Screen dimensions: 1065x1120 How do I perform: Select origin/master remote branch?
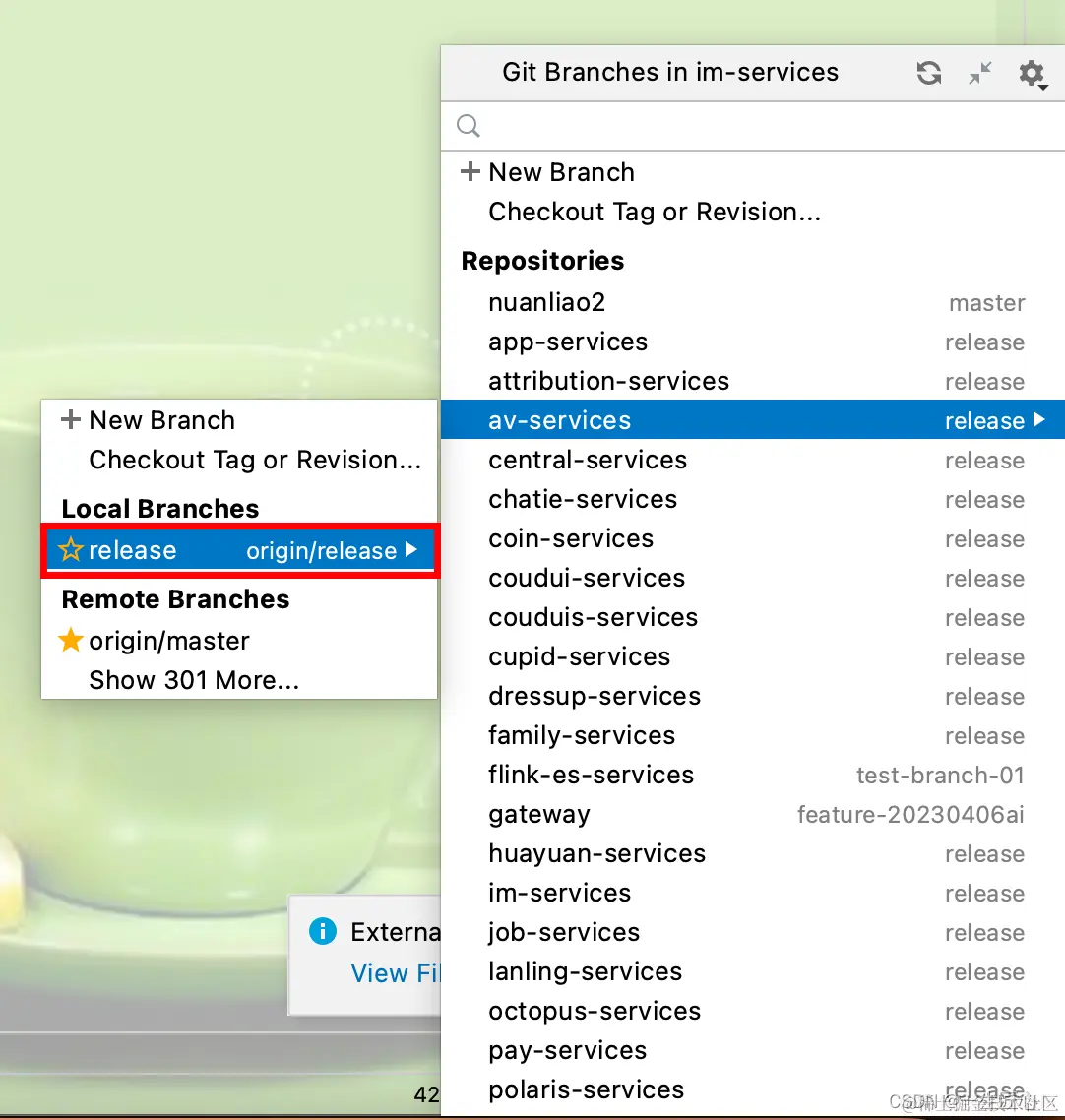pyautogui.click(x=240, y=641)
